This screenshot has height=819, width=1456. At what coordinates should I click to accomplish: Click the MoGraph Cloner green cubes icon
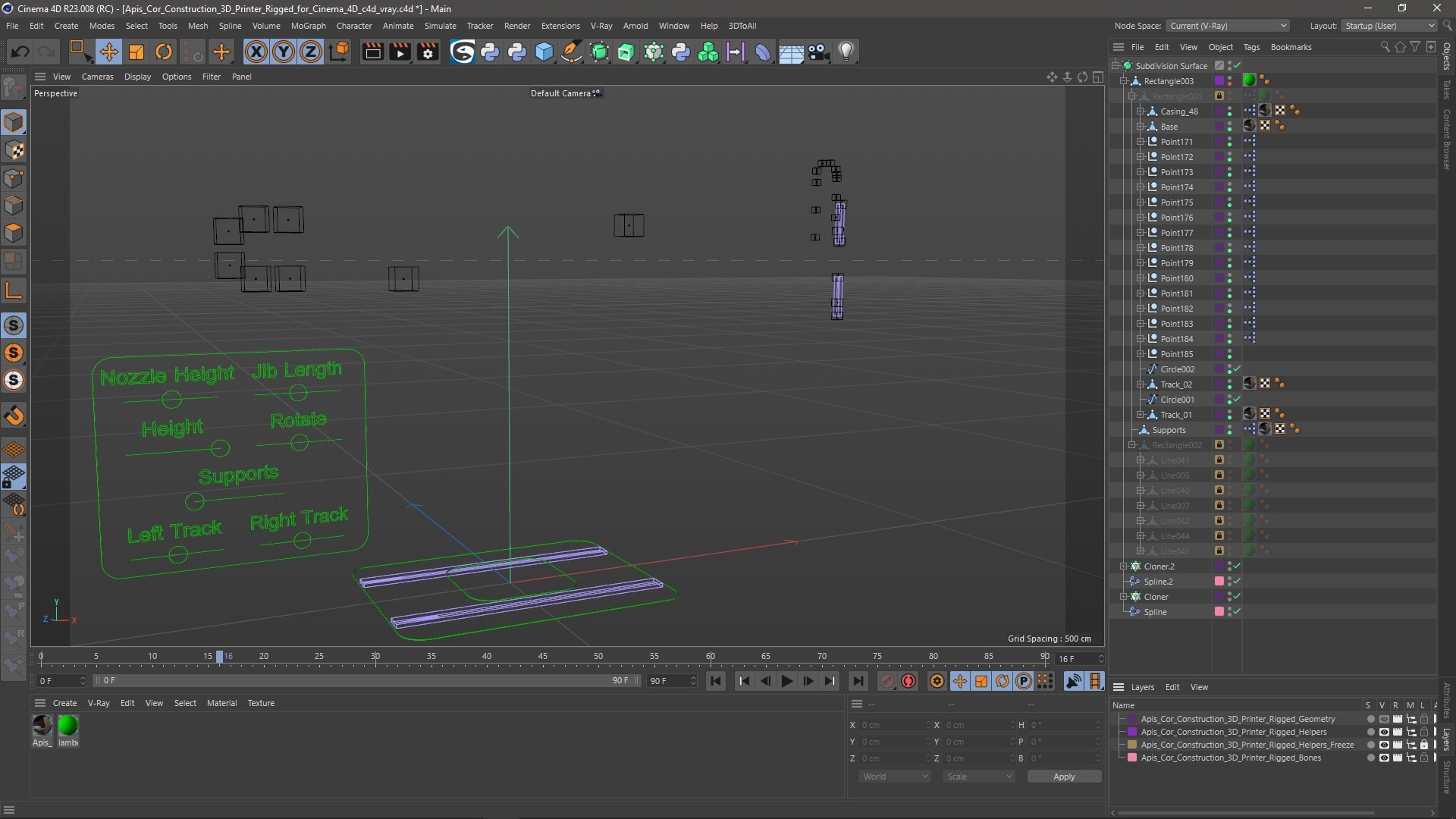pyautogui.click(x=708, y=52)
